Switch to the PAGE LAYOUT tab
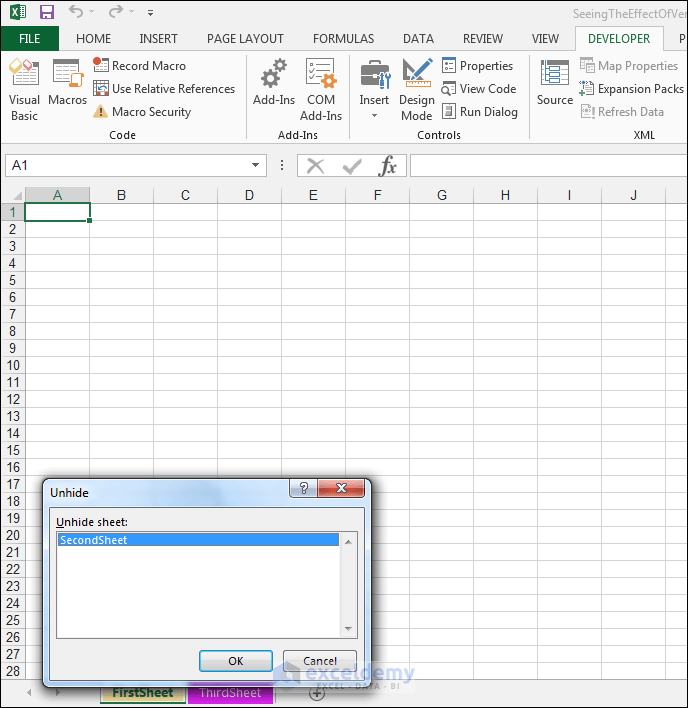Viewport: 688px width, 708px height. [245, 39]
